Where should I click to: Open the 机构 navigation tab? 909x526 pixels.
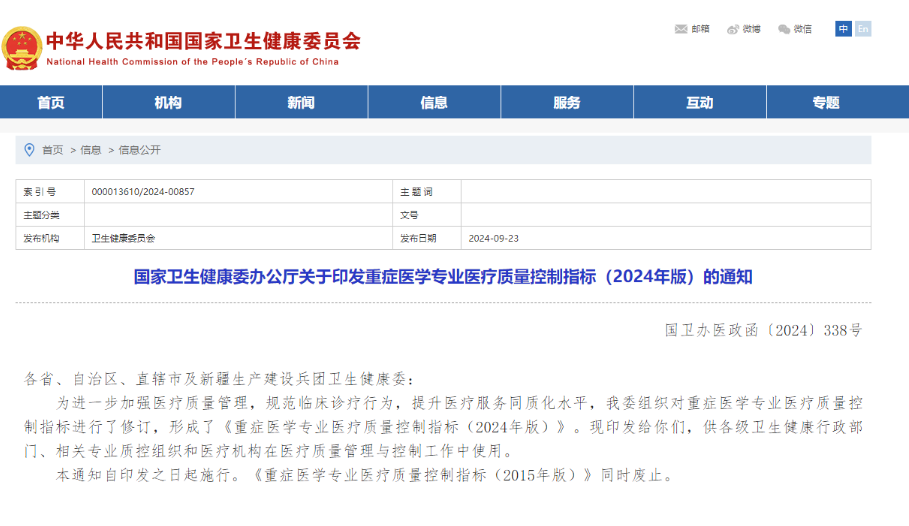click(168, 102)
